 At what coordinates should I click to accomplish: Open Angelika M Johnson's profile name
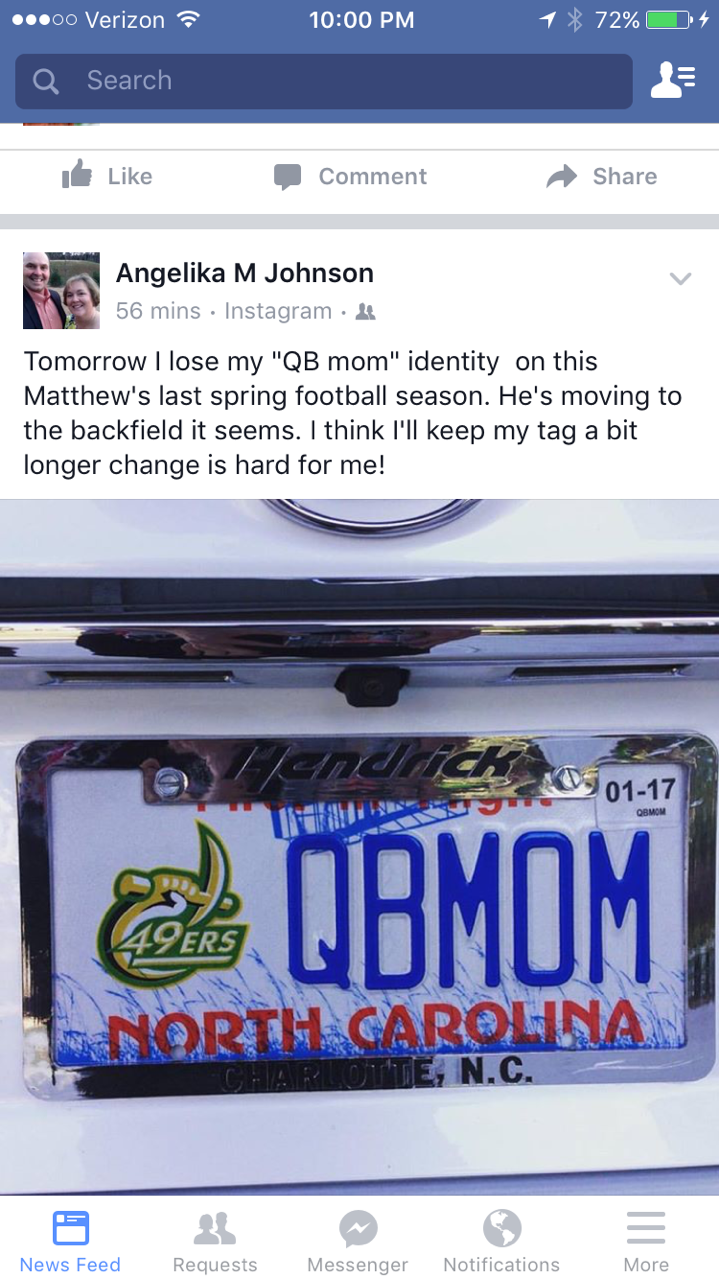click(245, 273)
